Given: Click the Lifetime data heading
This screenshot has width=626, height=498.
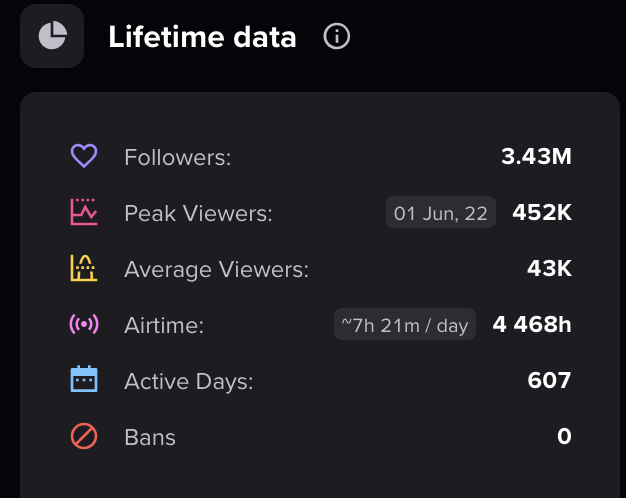Looking at the screenshot, I should click(x=202, y=37).
